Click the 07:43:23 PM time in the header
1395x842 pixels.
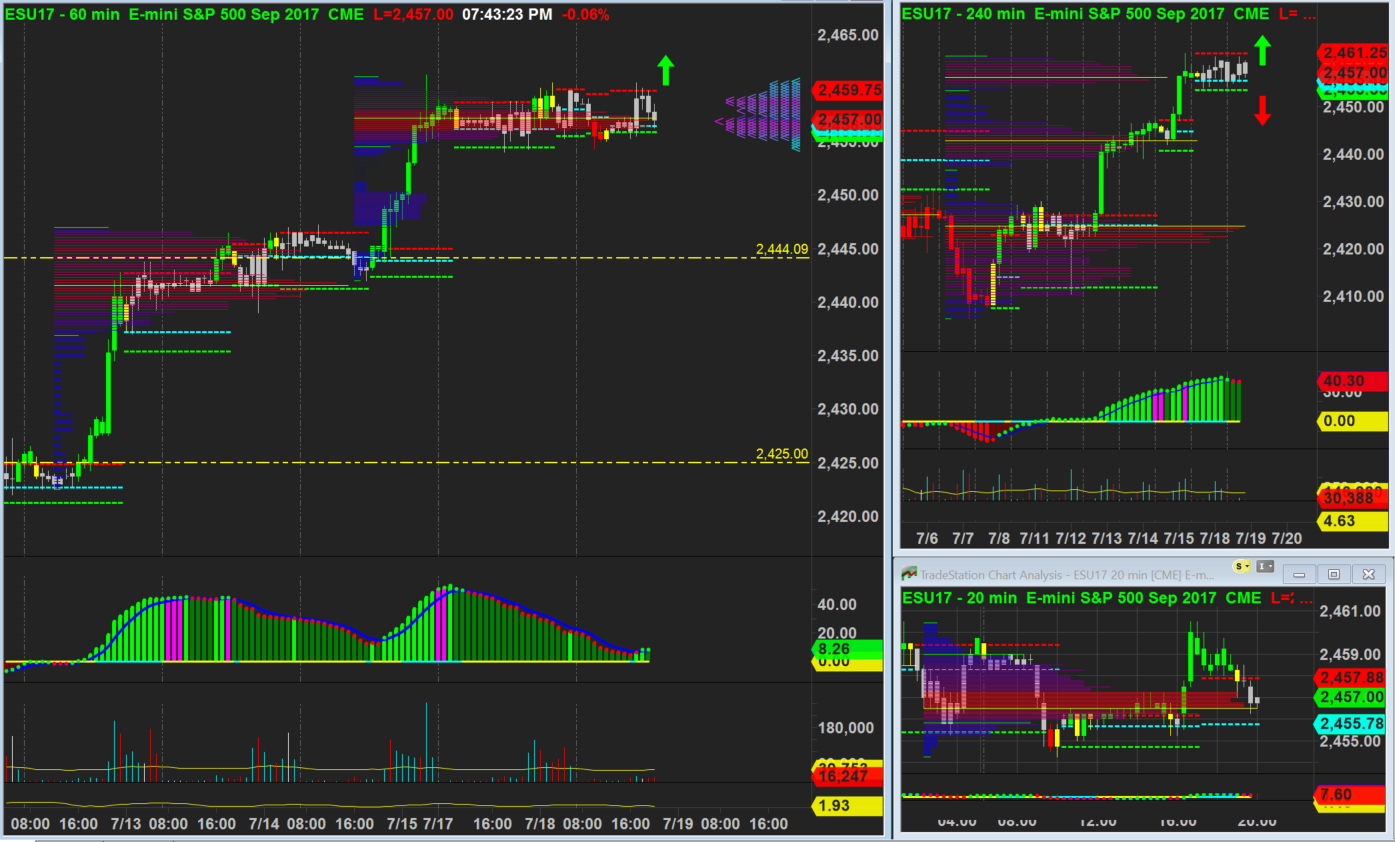tap(507, 14)
